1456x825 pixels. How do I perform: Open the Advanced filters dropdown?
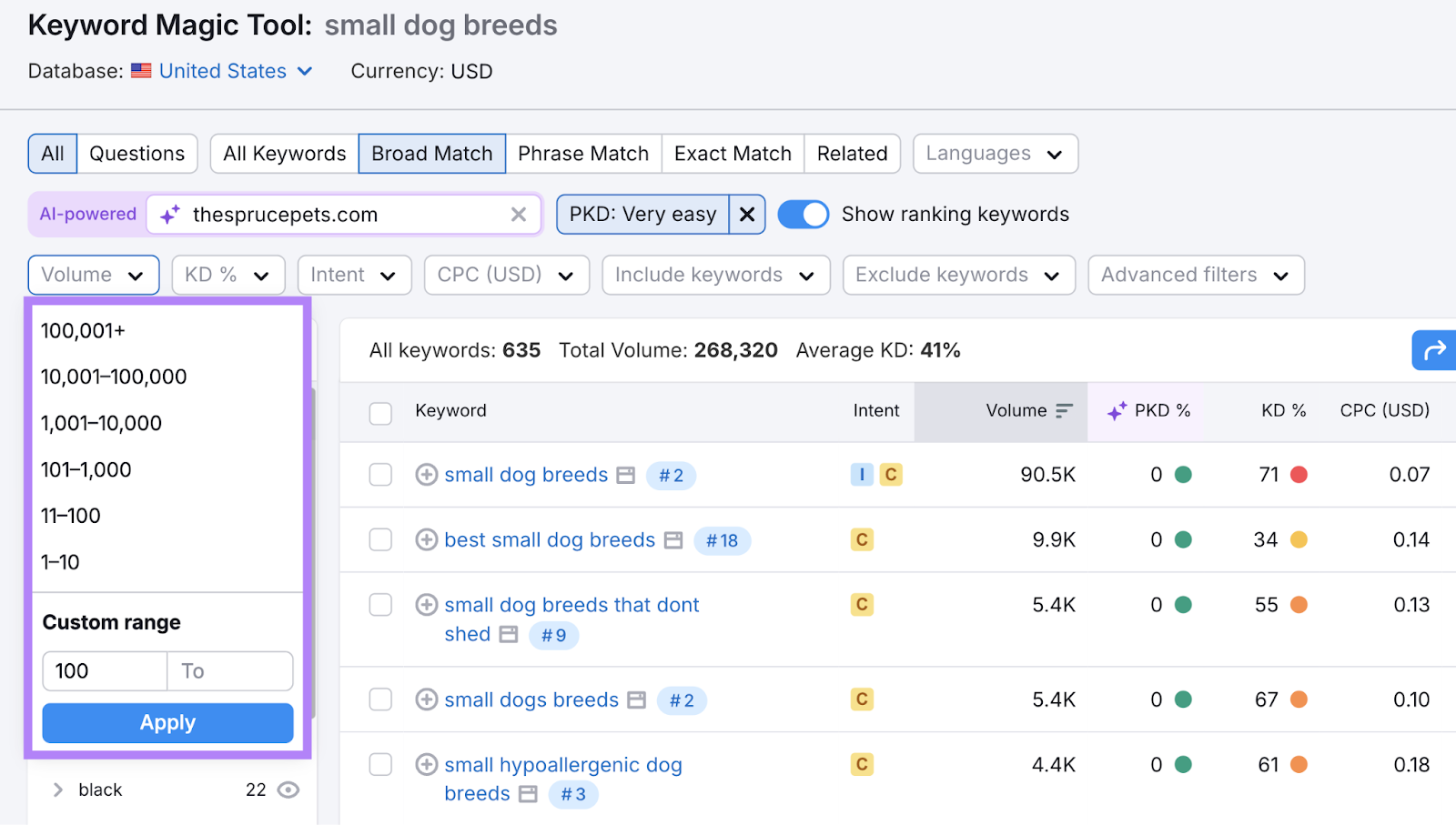1195,275
